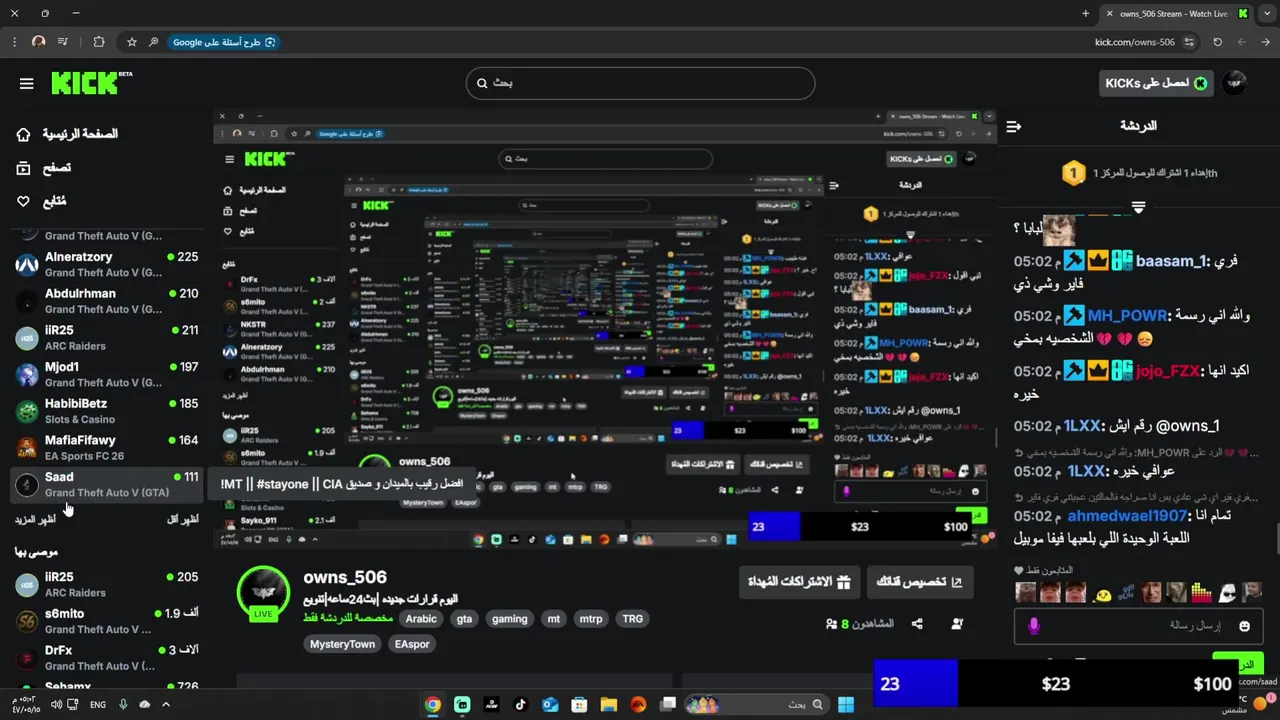Open Abdulrhman channel in sidebar

pos(107,301)
